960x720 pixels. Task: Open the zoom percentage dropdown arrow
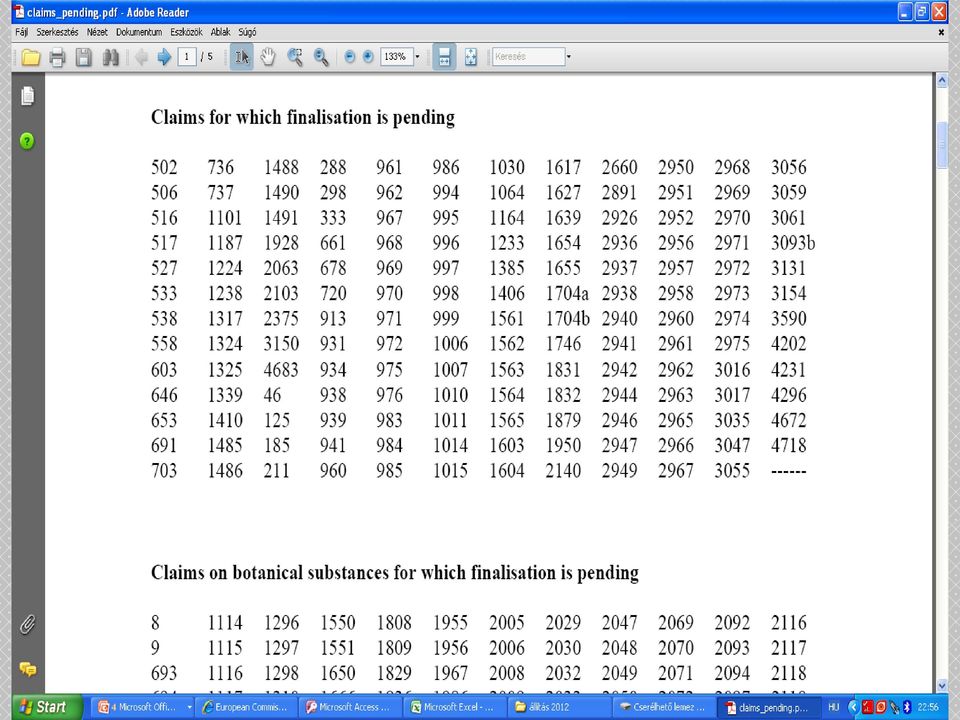(418, 57)
